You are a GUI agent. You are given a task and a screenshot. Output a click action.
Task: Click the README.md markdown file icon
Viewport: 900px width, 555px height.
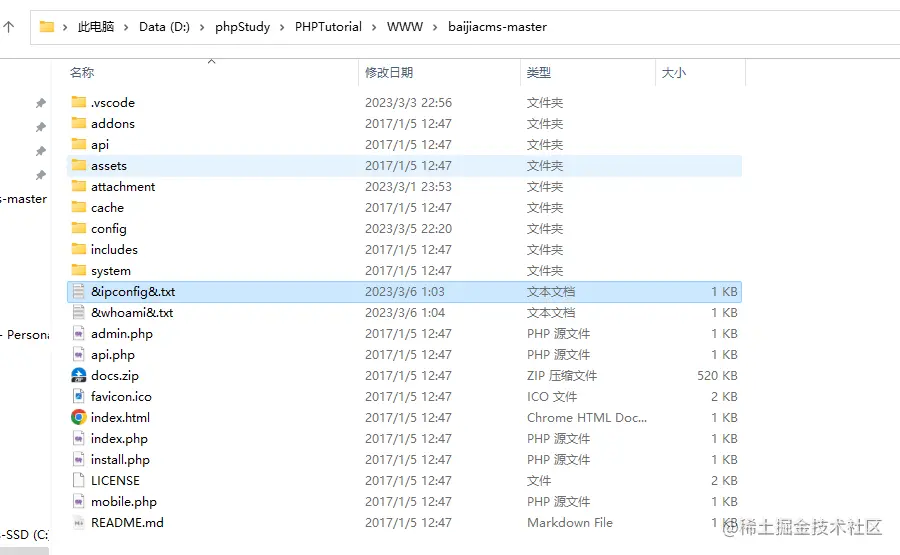pyautogui.click(x=79, y=522)
